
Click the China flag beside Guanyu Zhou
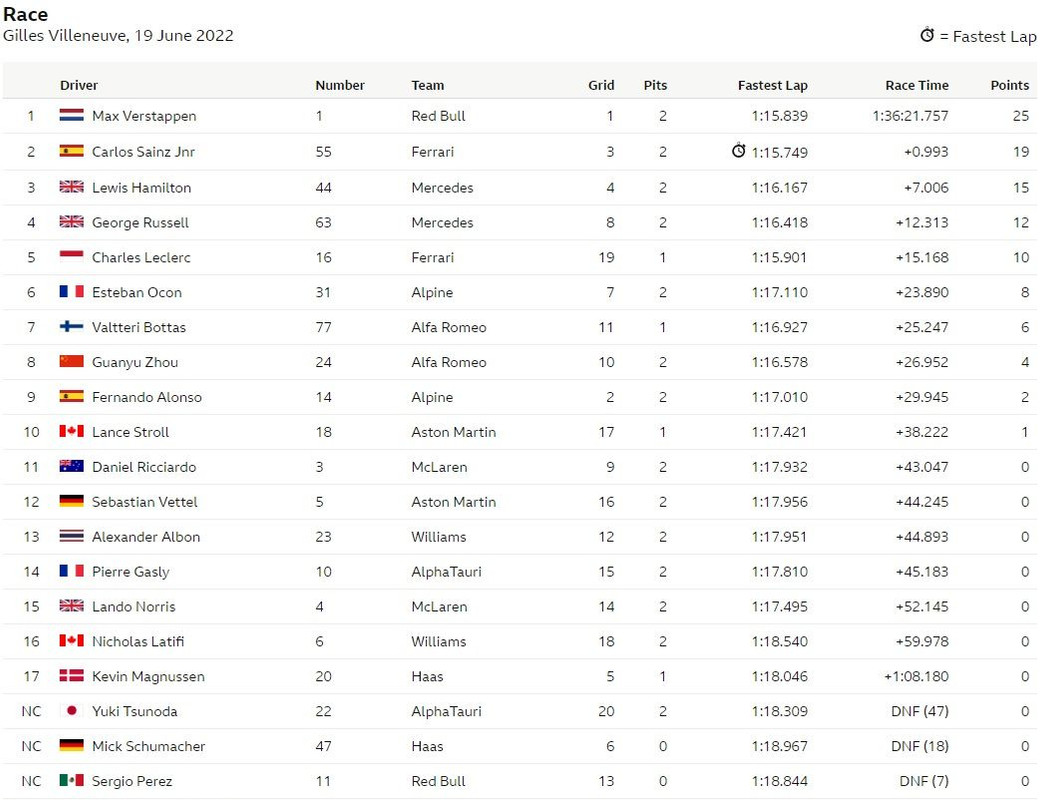(71, 362)
